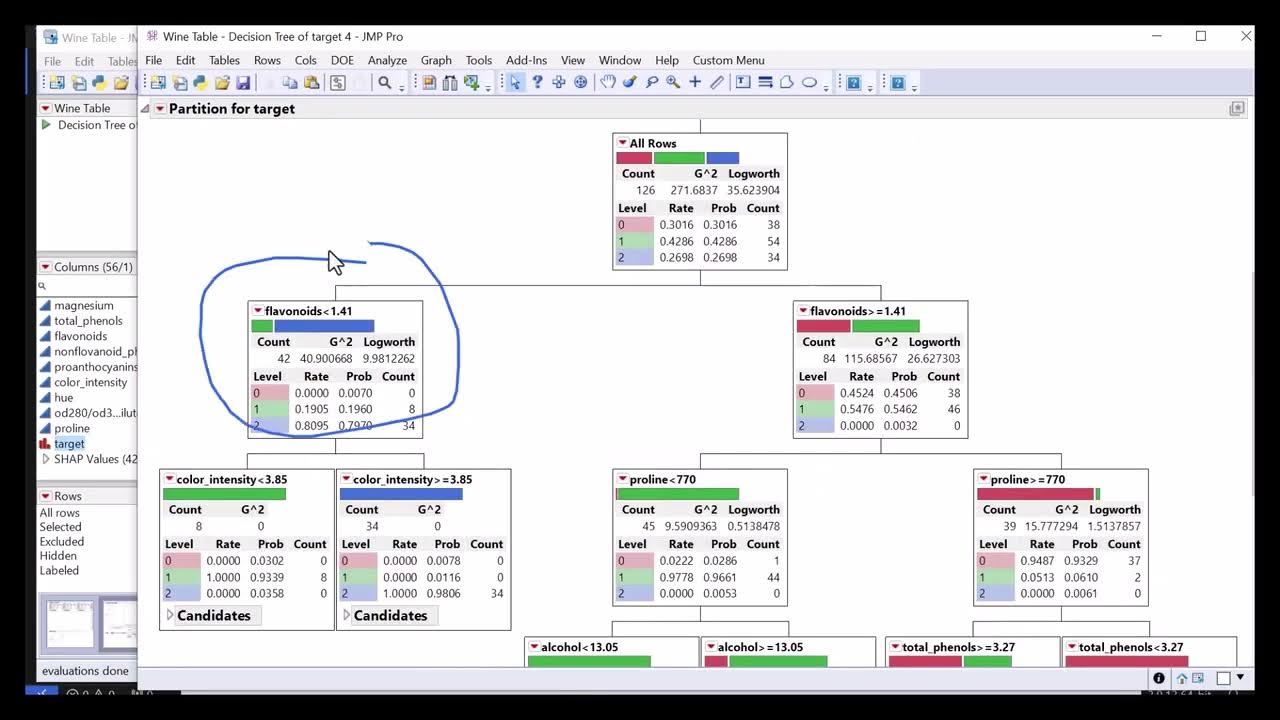Click the level 0 pink swatch in All Rows
This screenshot has width=1280, height=720.
pos(635,225)
